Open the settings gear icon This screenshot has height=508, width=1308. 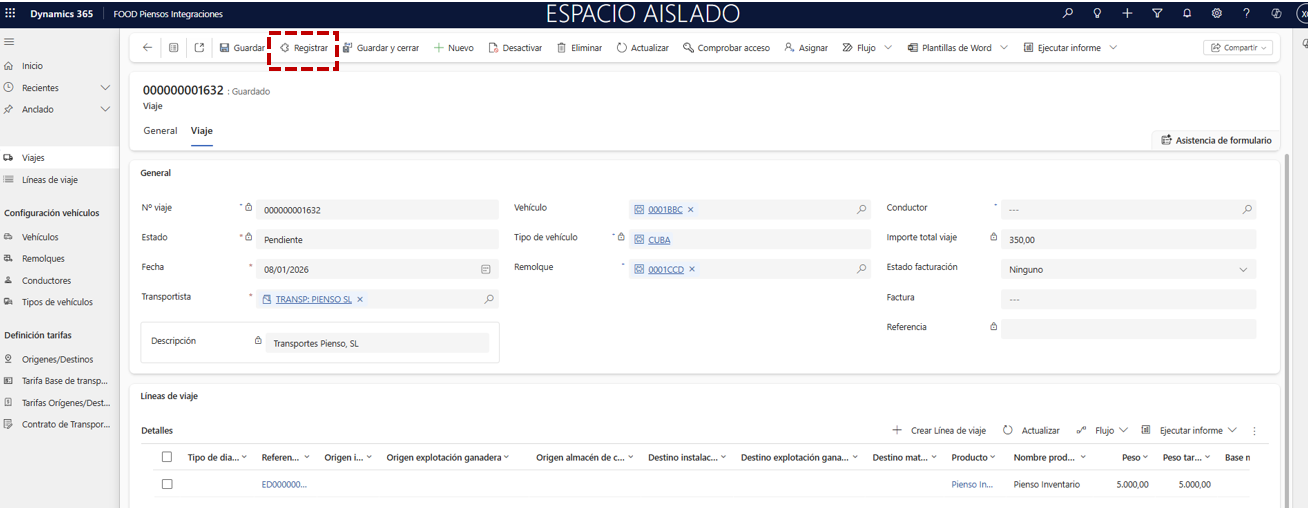[x=1216, y=14]
